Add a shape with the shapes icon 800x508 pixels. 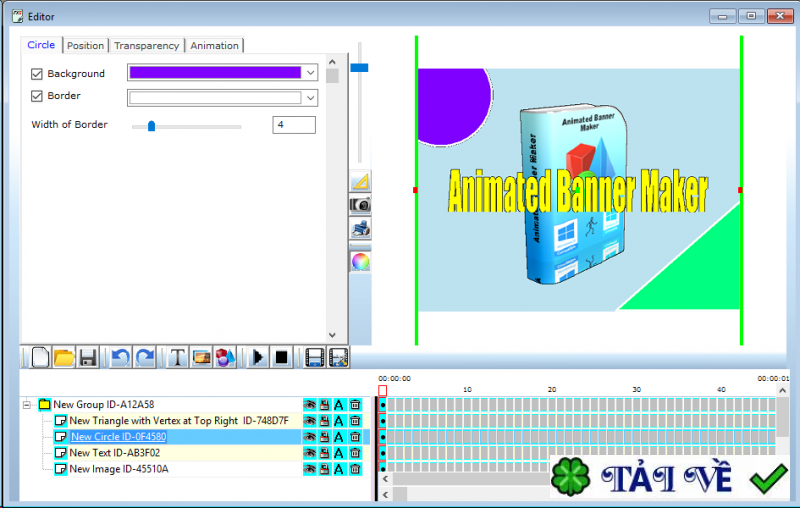click(226, 358)
